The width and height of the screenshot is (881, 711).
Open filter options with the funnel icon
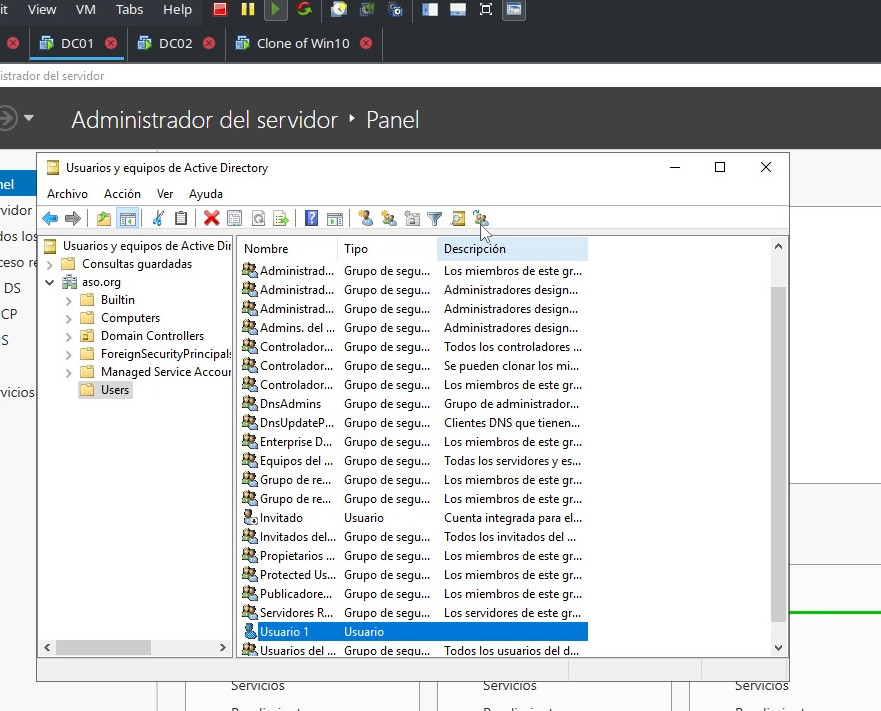click(x=435, y=219)
